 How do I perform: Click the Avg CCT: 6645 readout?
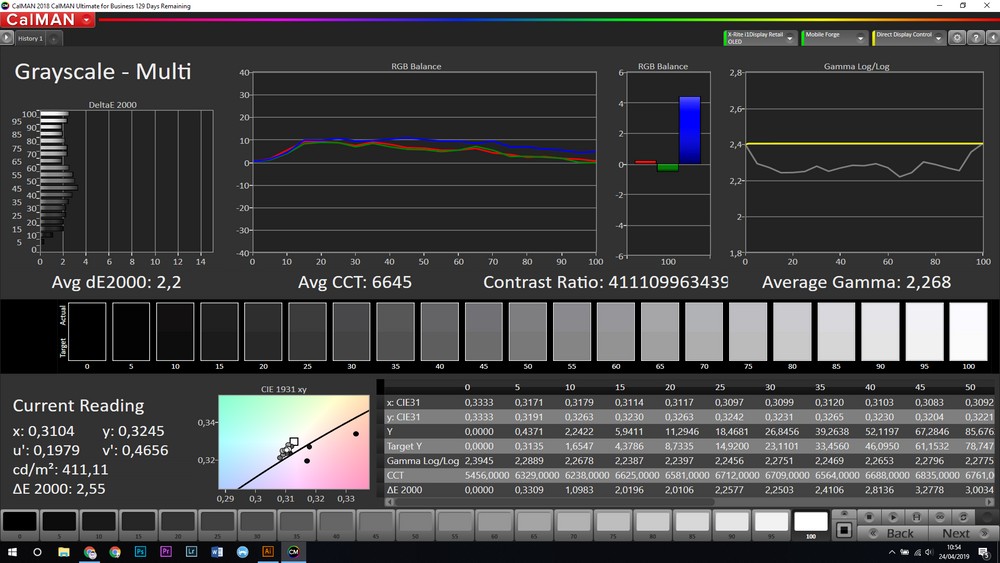click(355, 282)
